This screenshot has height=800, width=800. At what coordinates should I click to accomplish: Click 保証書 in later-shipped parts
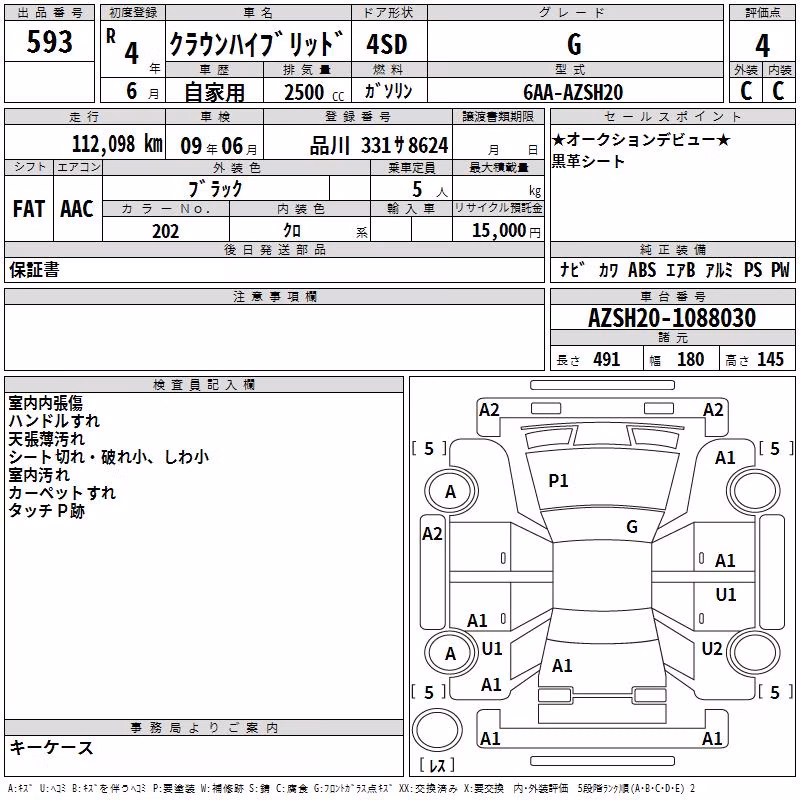(34, 270)
